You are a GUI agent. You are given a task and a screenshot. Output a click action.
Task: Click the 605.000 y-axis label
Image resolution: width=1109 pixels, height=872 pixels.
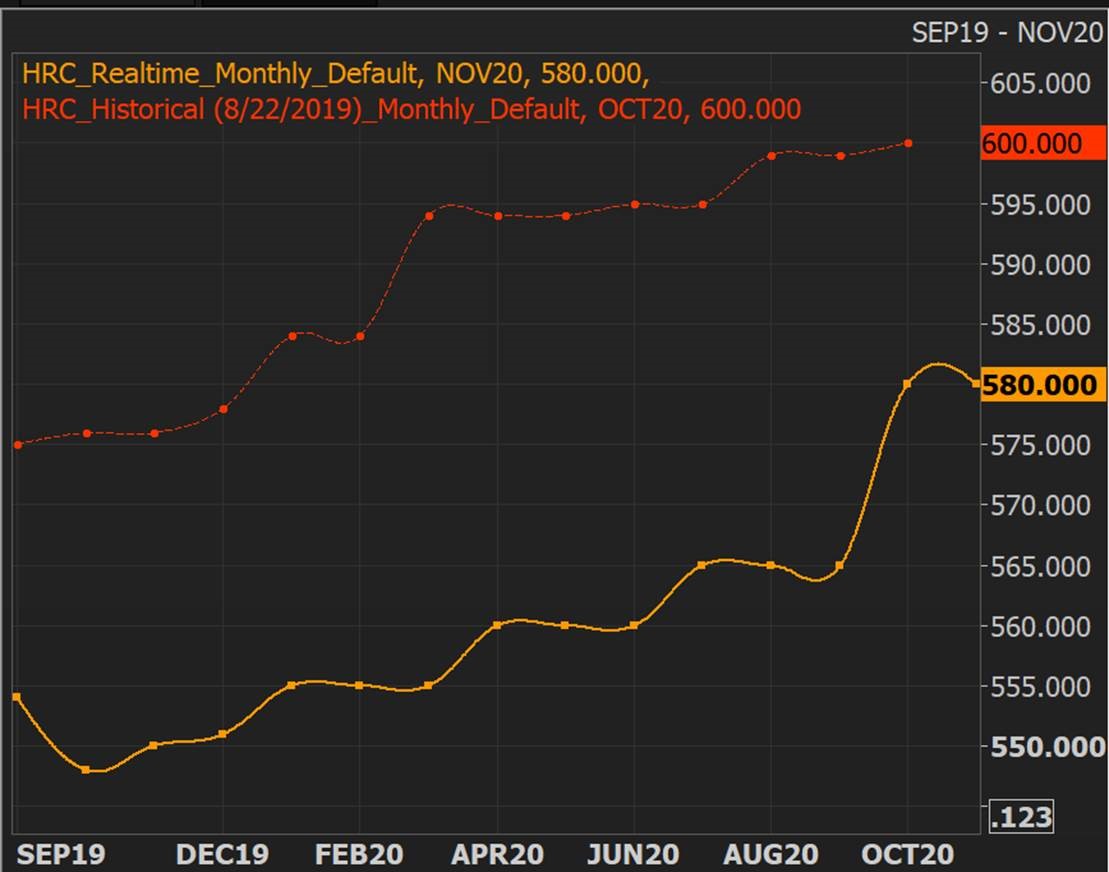point(1040,83)
